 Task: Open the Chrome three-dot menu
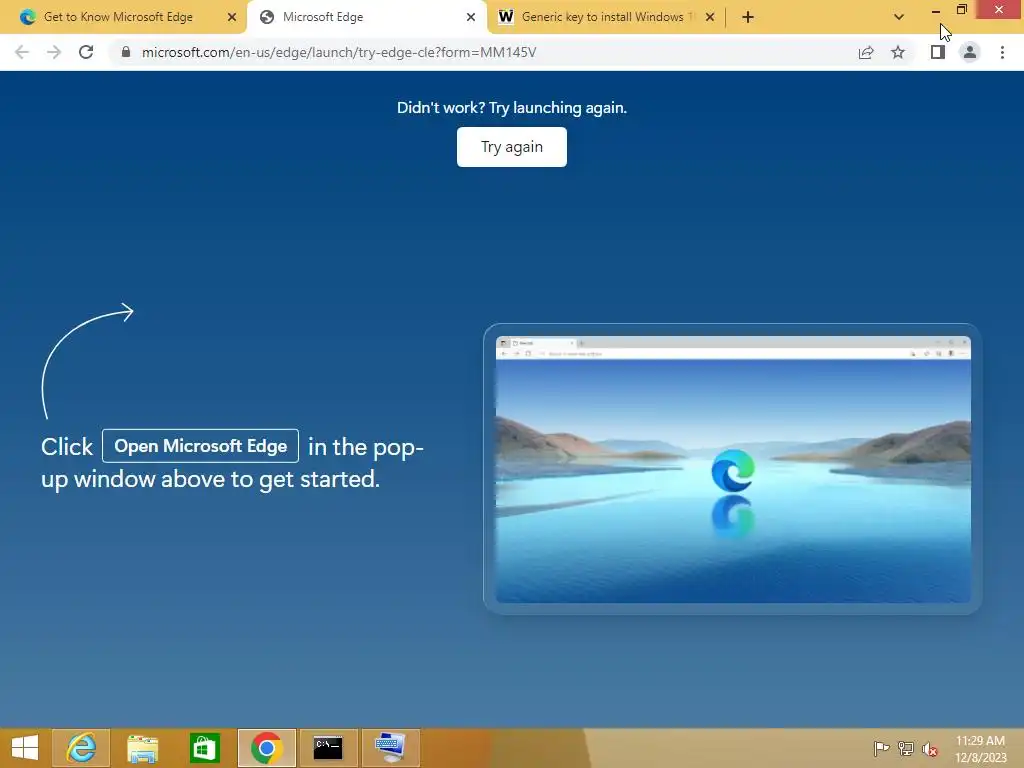1002,52
